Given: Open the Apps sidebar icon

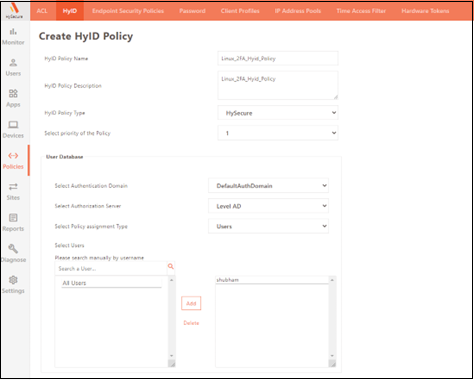Looking at the screenshot, I should [x=13, y=93].
